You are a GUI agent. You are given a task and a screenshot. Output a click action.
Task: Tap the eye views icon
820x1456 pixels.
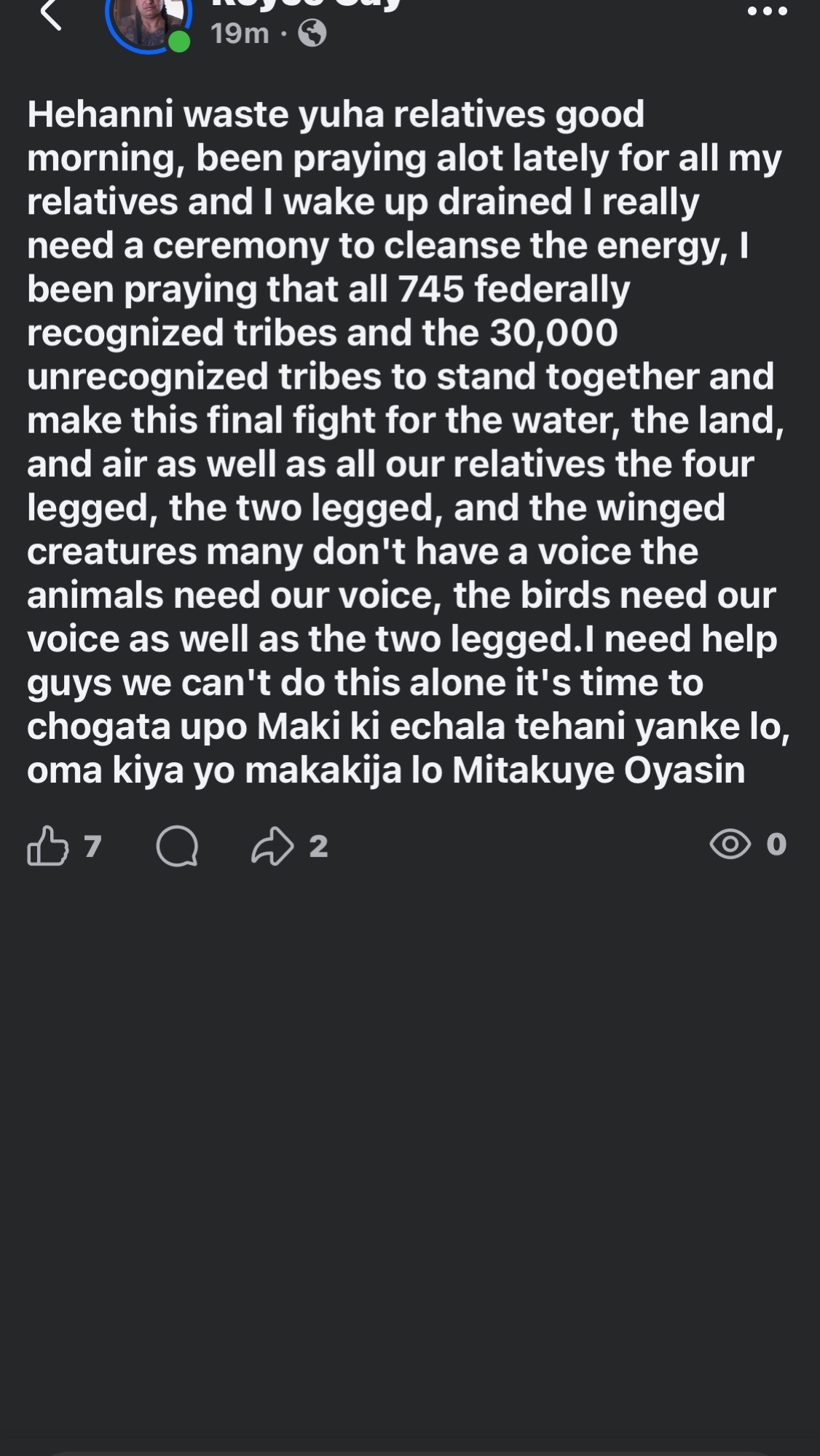[x=730, y=844]
